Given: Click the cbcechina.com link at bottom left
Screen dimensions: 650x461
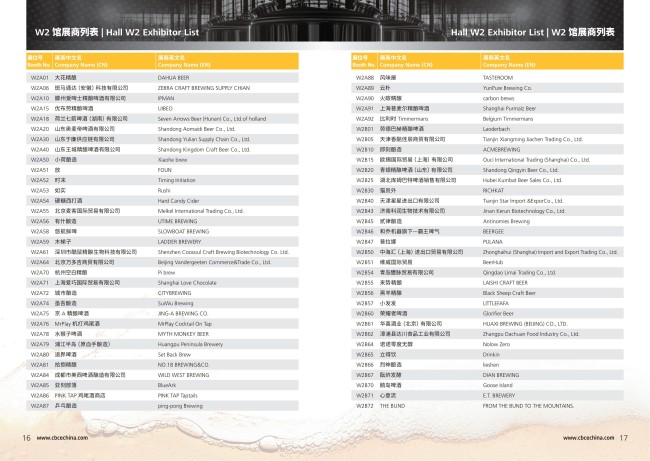Looking at the screenshot, I should (60, 437).
